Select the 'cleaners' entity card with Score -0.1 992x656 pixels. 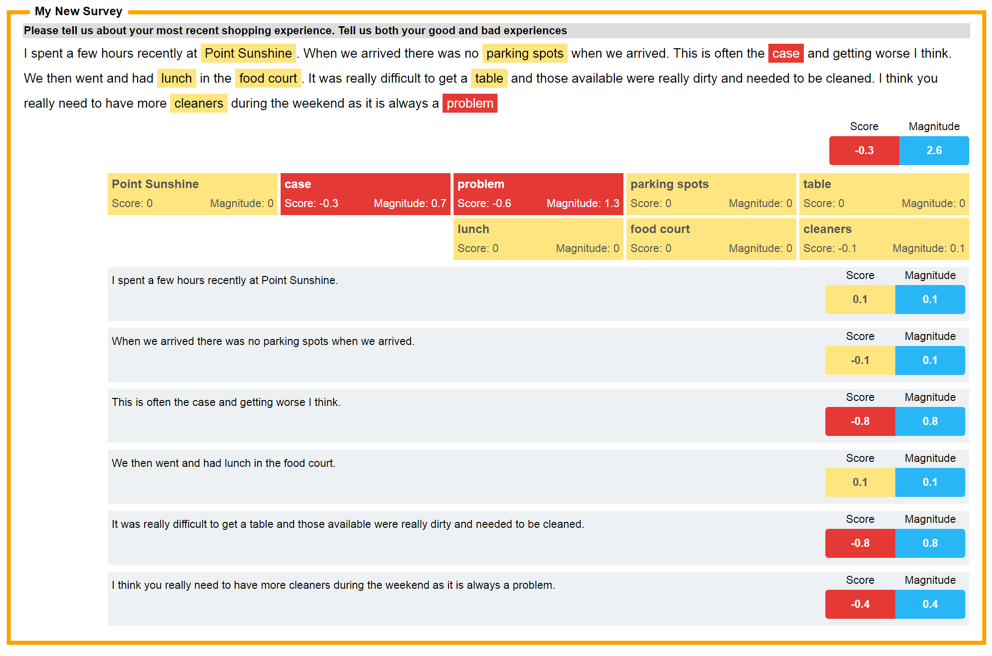(884, 238)
